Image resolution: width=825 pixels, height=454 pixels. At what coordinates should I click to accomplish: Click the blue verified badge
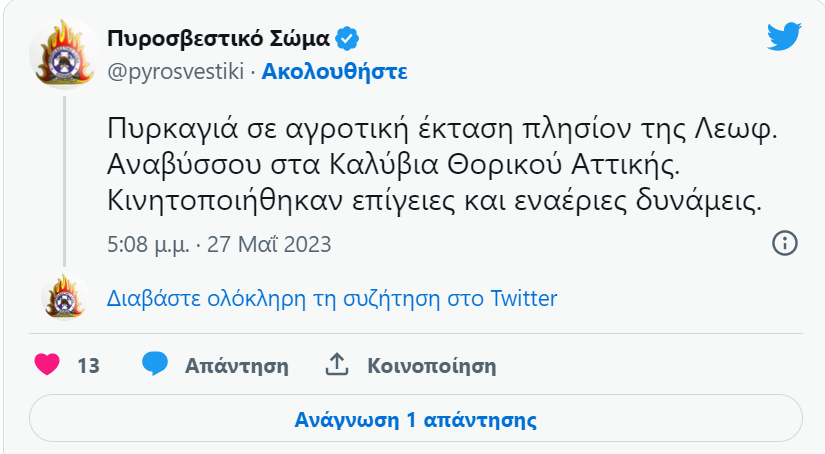[x=348, y=39]
